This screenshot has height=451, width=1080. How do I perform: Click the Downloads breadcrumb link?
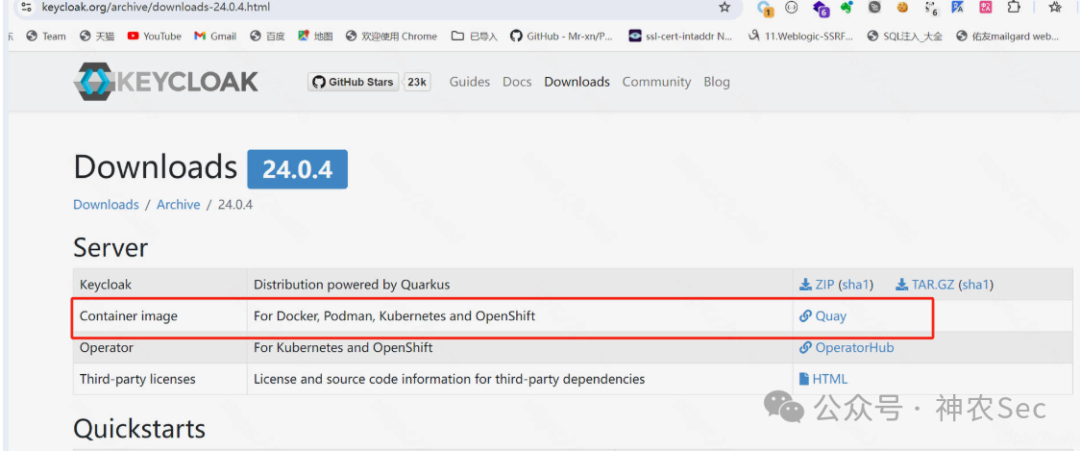point(106,204)
